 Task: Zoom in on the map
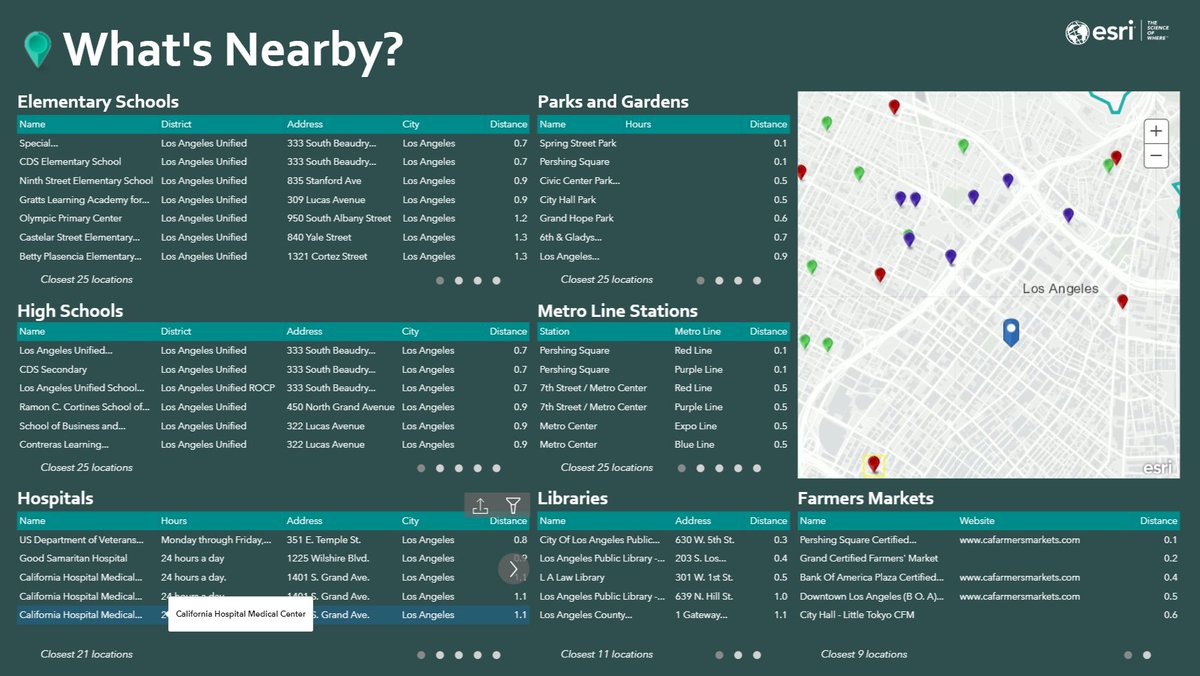(x=1156, y=131)
